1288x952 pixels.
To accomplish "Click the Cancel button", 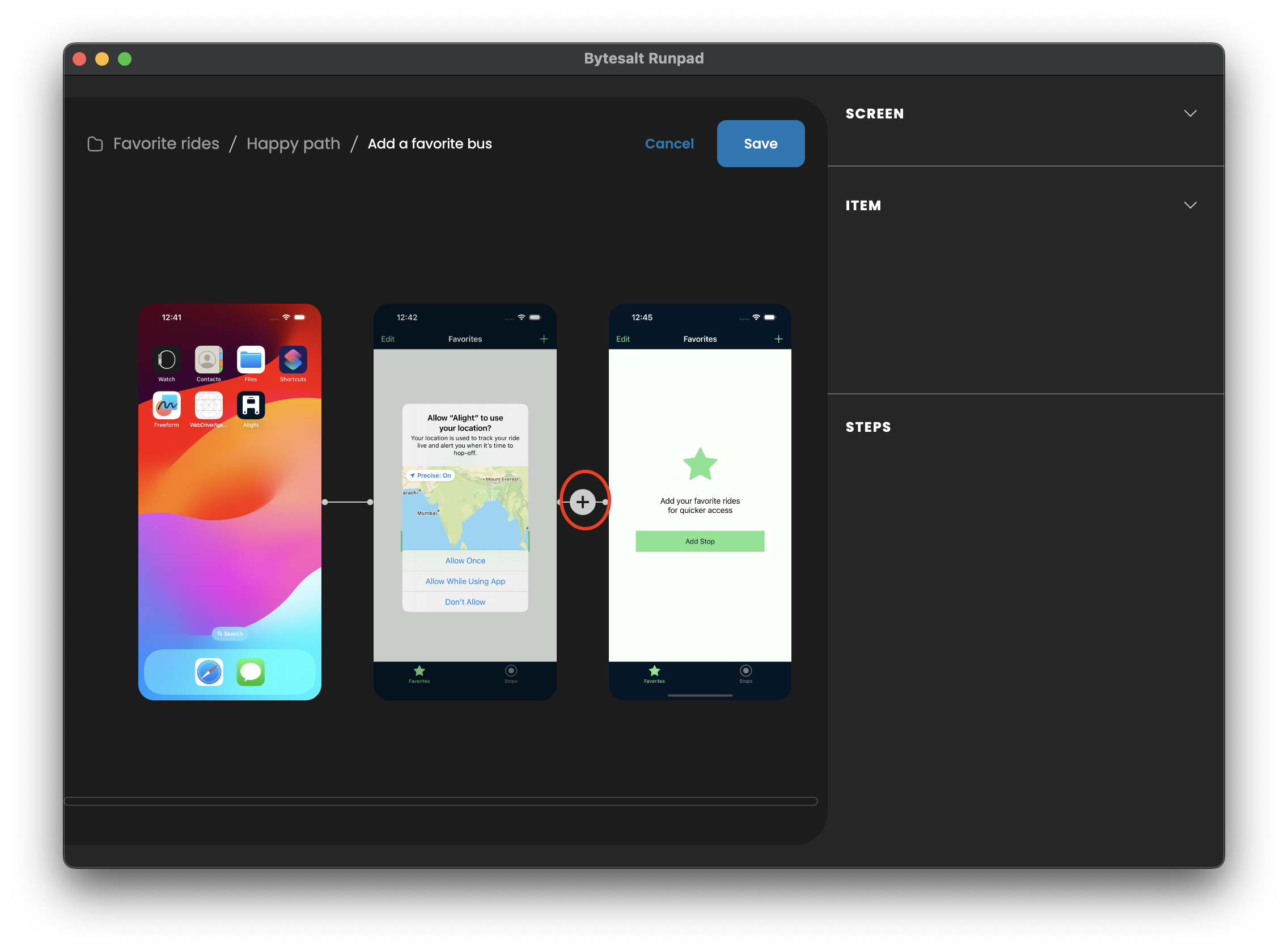I will pos(670,144).
